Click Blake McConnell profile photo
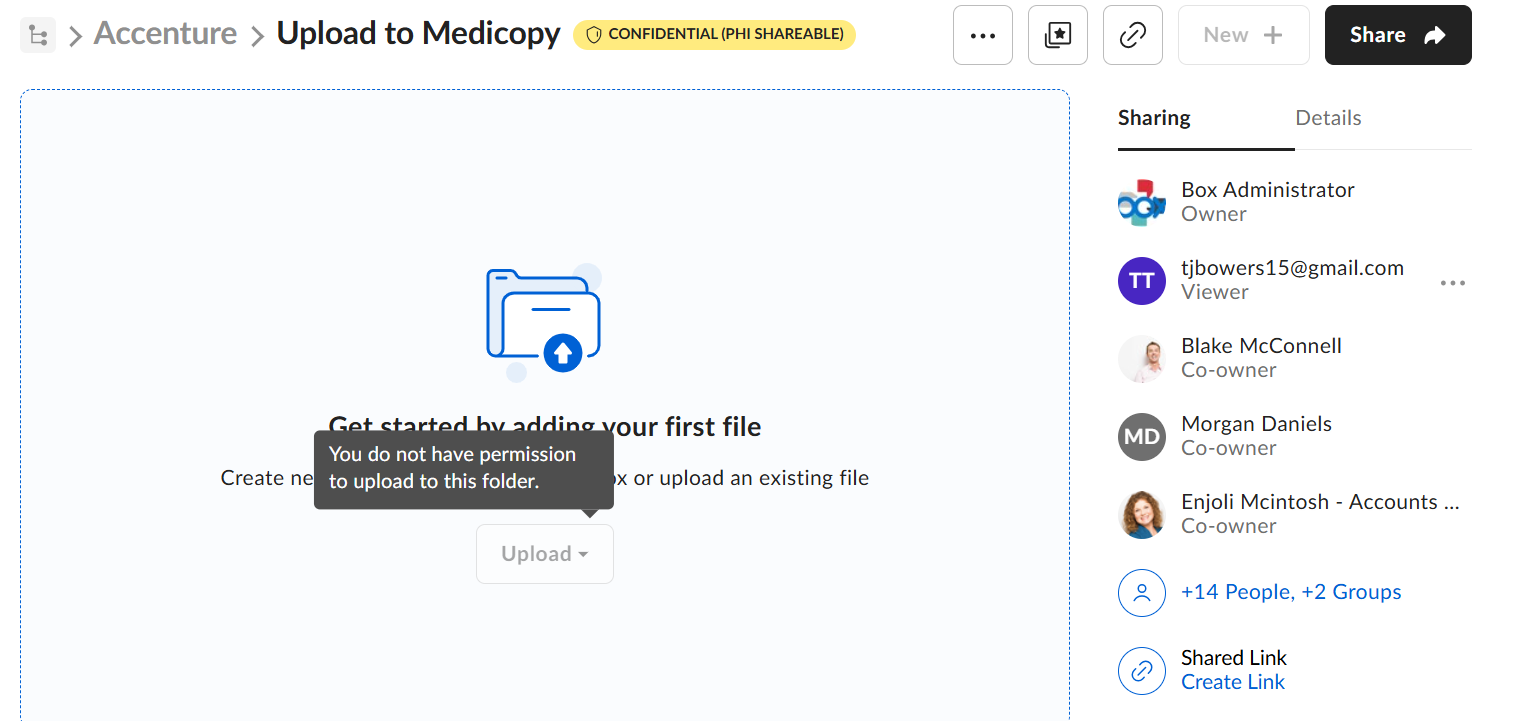 1142,358
